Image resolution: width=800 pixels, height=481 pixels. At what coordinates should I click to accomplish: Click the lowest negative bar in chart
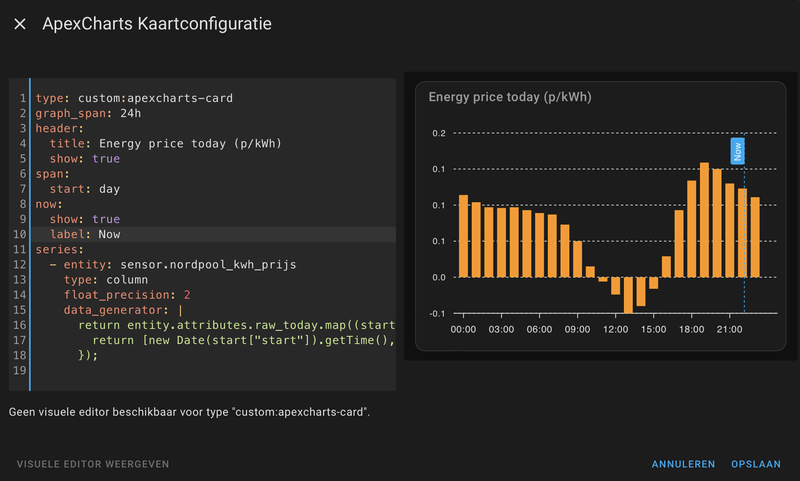[628, 295]
